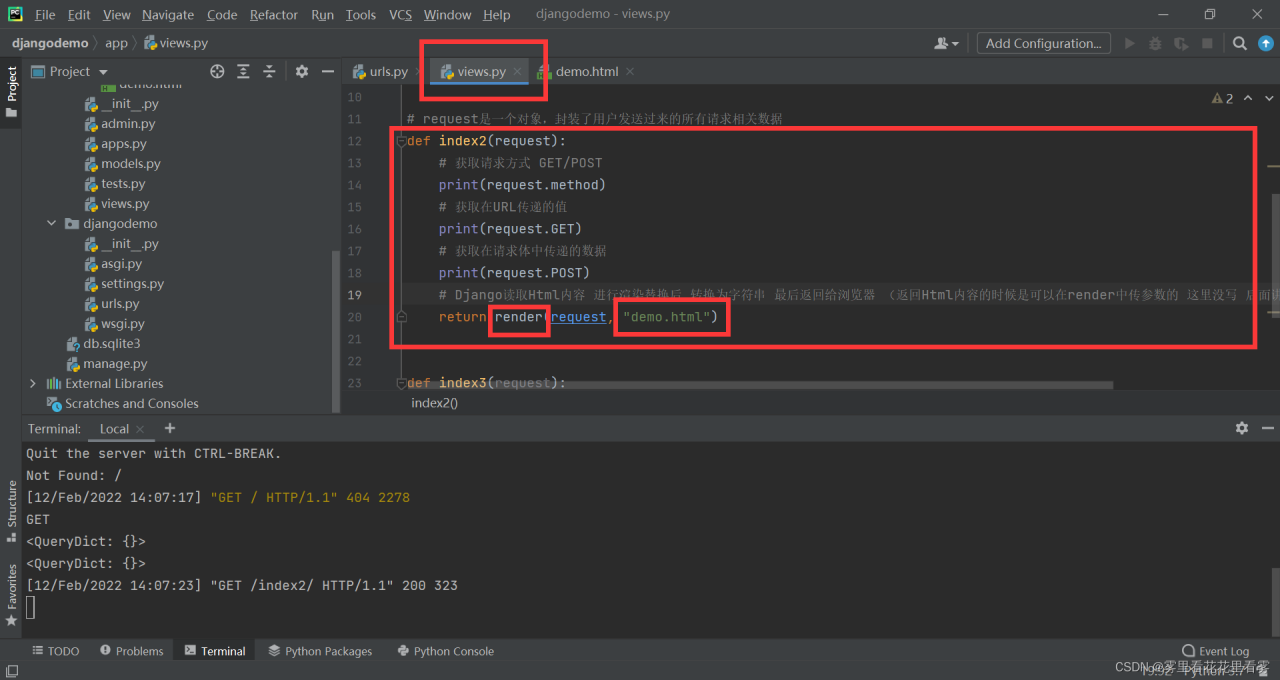
Task: Click Select Opened File target icon
Action: [217, 71]
